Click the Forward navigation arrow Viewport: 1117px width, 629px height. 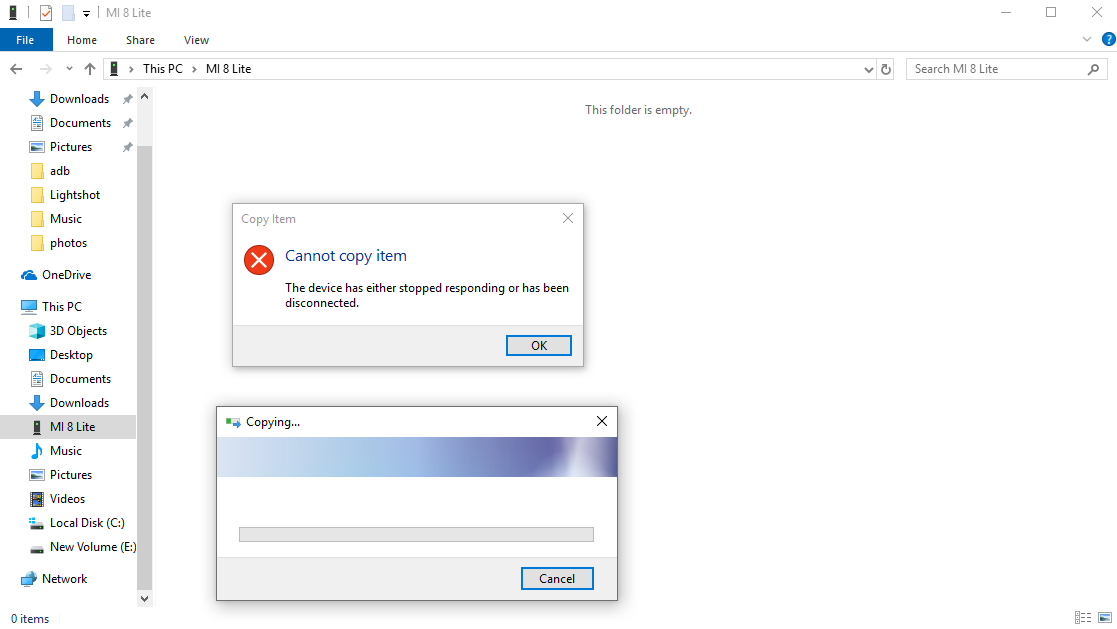45,69
